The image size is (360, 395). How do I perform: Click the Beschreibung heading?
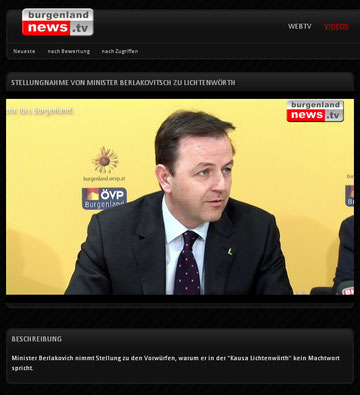point(37,339)
